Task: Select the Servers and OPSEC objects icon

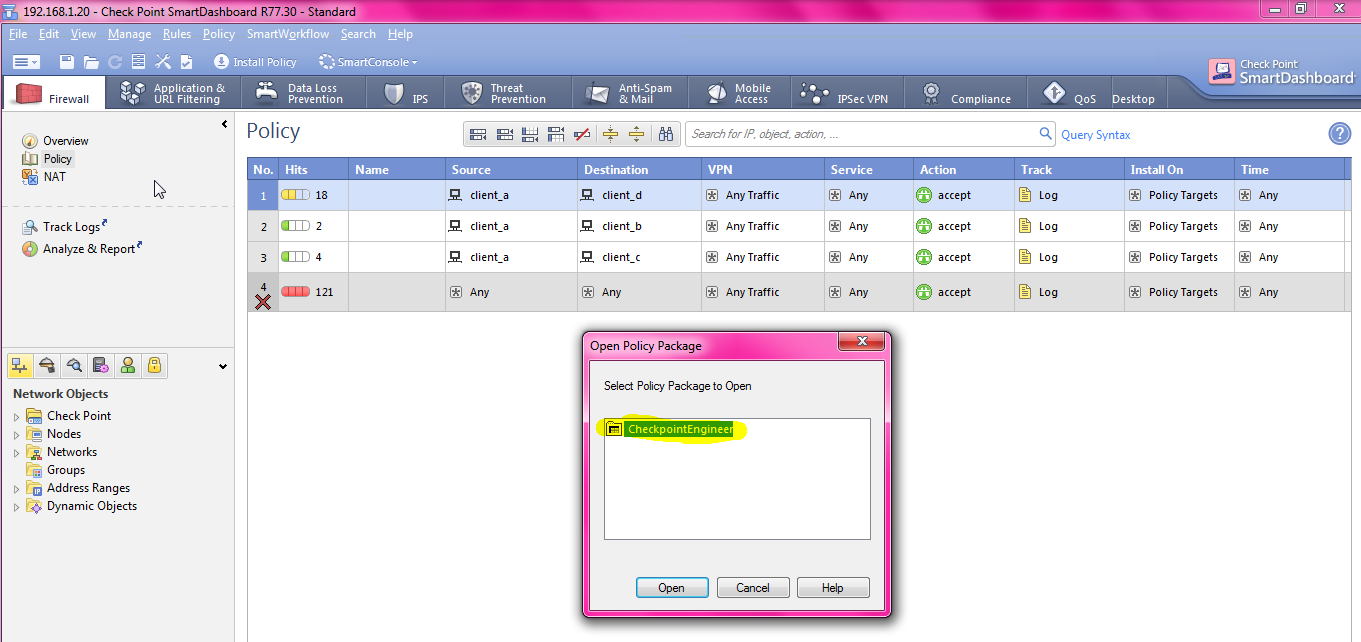Action: (100, 366)
